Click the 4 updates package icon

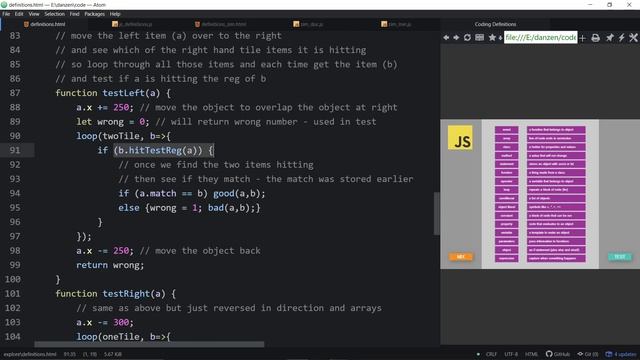(x=621, y=354)
